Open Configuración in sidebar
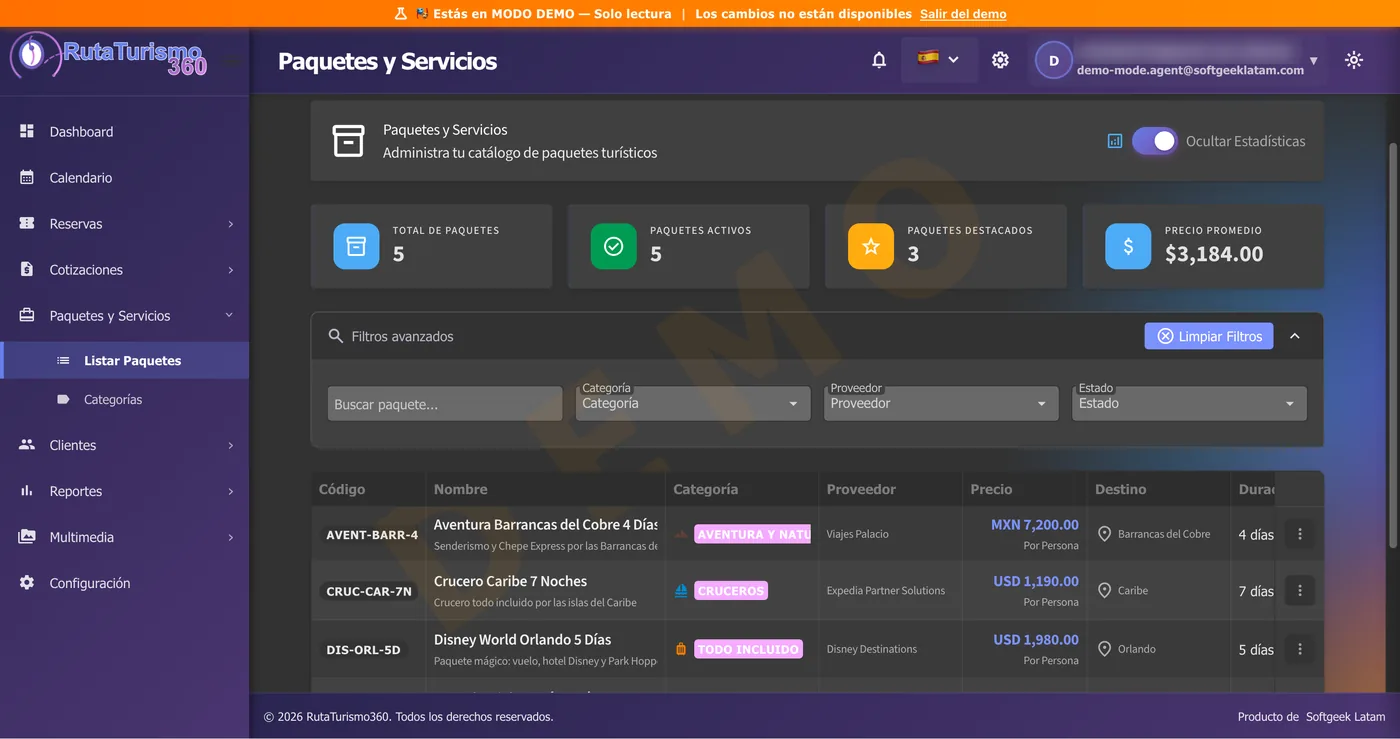Screen dimensions: 1400x739 click(124, 583)
